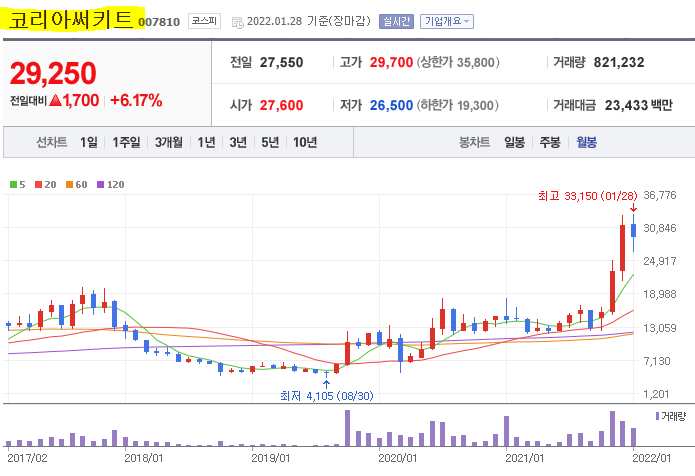The height and width of the screenshot is (476, 695).
Task: Click the 거래량 value 821,232
Action: tap(619, 62)
